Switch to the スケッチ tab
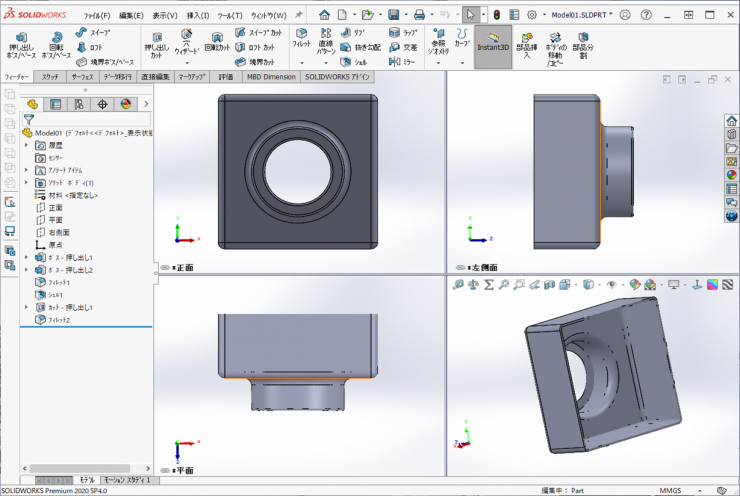The height and width of the screenshot is (496, 740). [x=50, y=76]
